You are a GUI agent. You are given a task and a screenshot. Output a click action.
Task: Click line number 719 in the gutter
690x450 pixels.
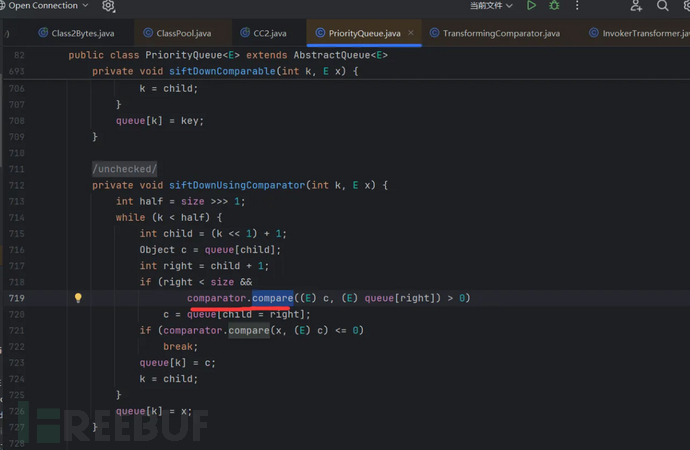coord(17,298)
